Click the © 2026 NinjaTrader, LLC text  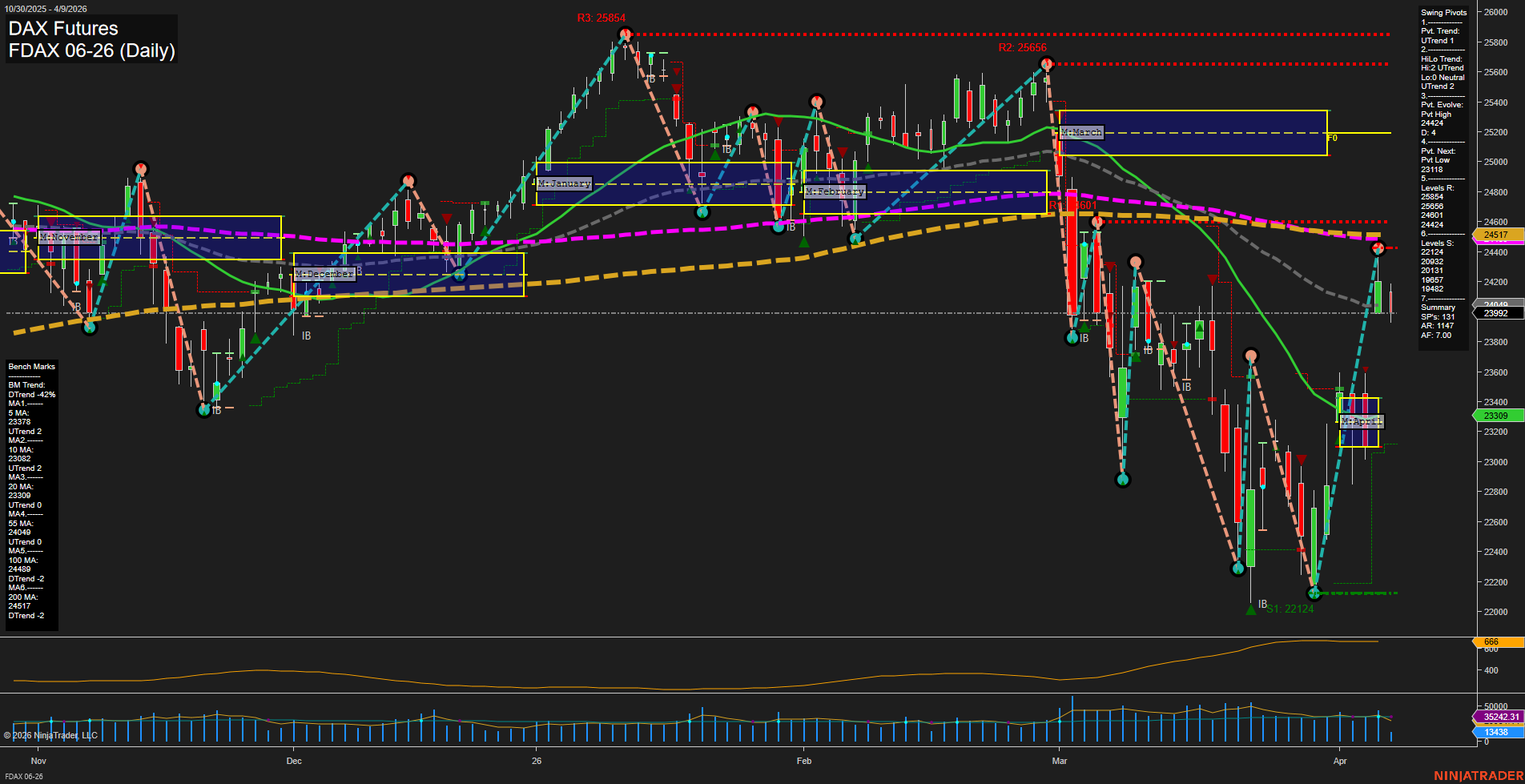(x=53, y=734)
